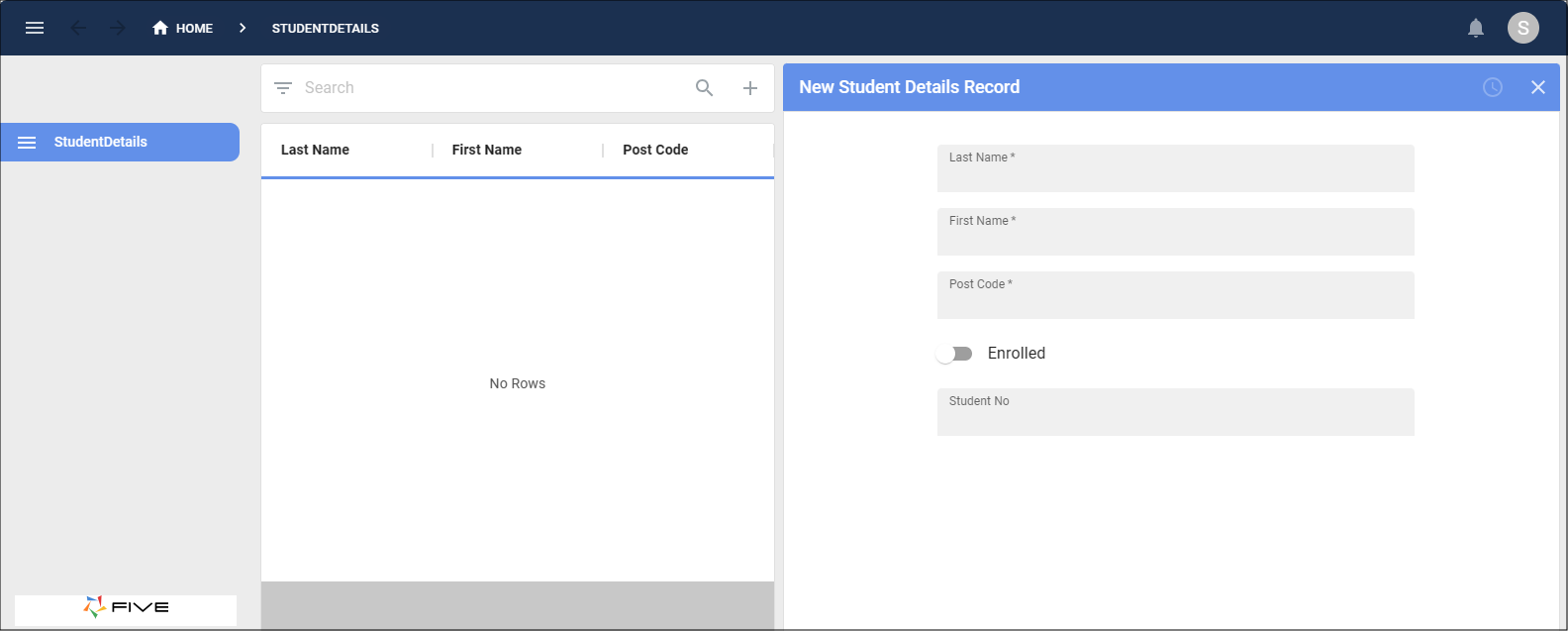Sort by Post Code column header
The image size is (1568, 631).
(655, 150)
